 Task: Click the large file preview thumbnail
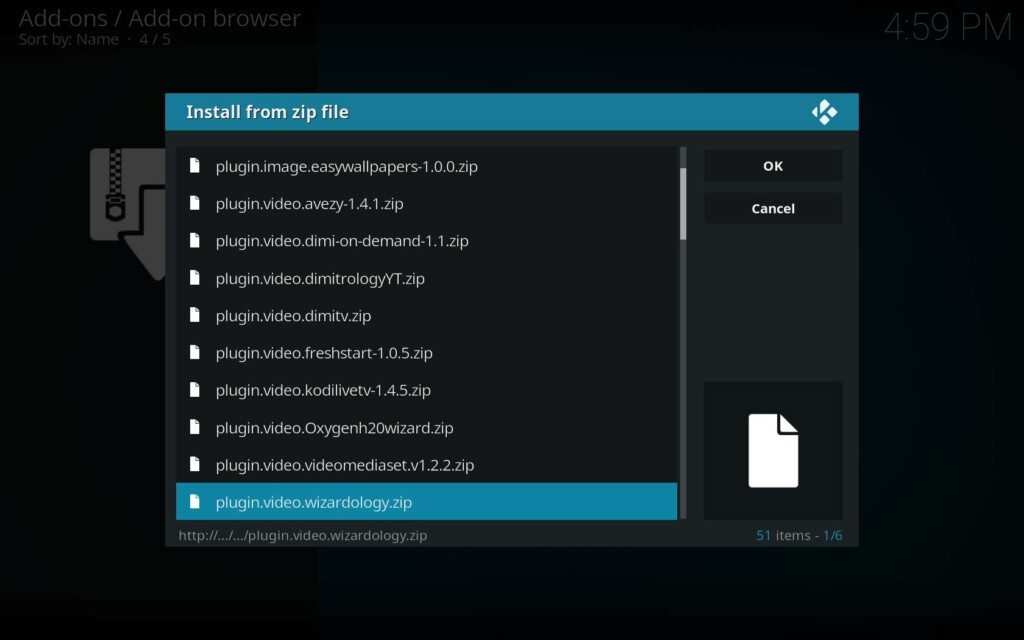pyautogui.click(x=773, y=451)
